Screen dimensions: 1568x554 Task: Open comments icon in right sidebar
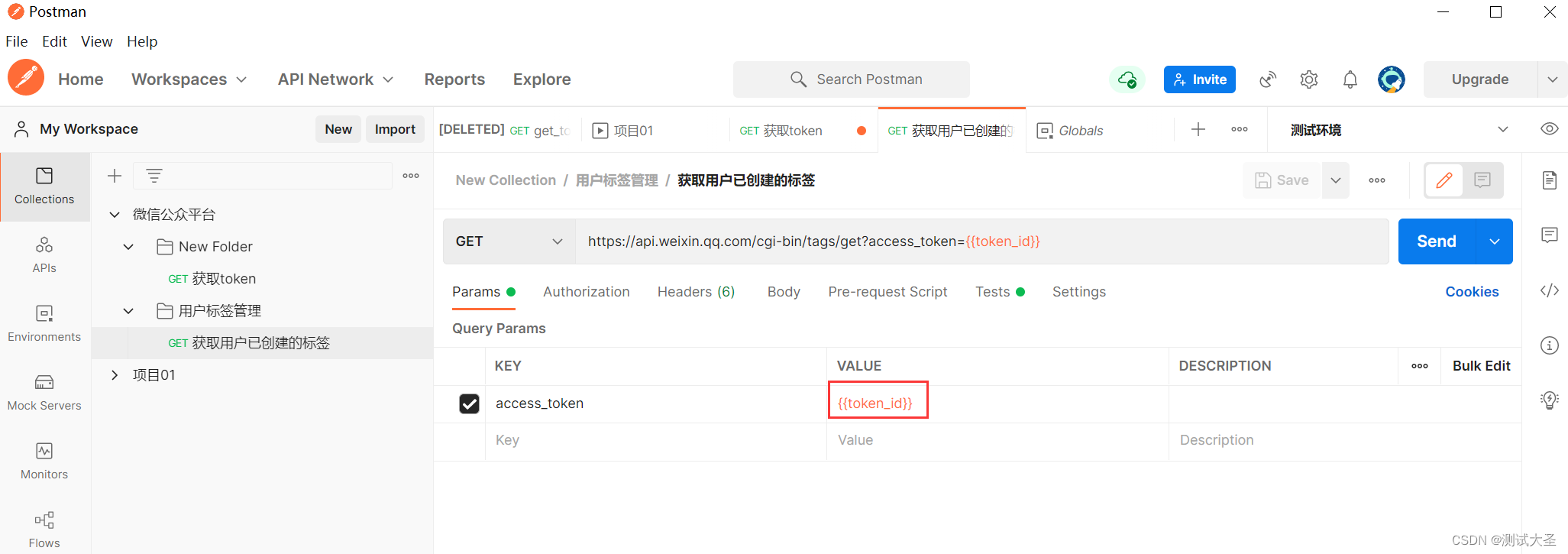click(1550, 235)
